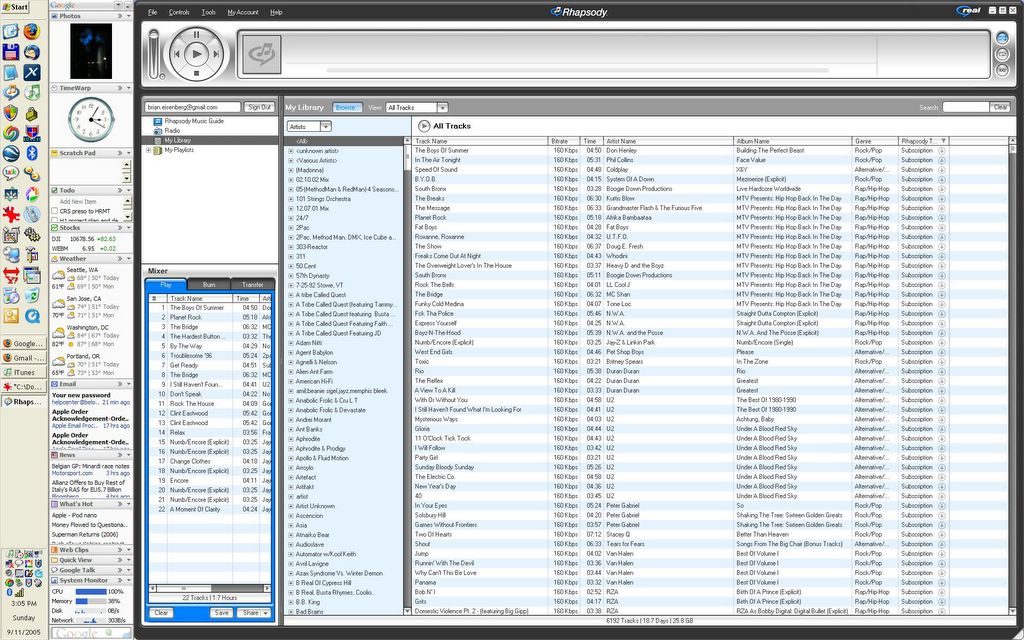This screenshot has width=1024, height=640.
Task: Click the album art music-note placeholder
Action: (x=262, y=54)
